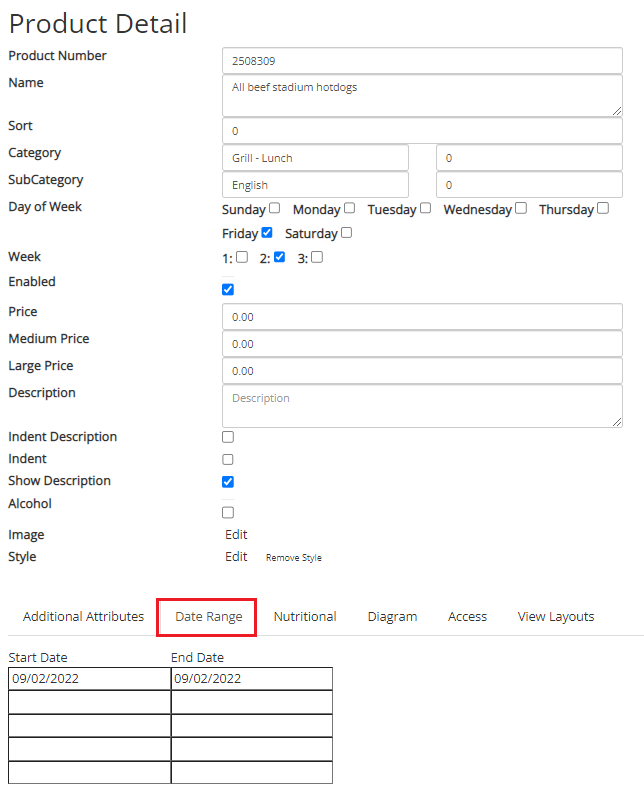This screenshot has height=788, width=644.
Task: Uncheck the Friday day checkbox
Action: (x=267, y=232)
